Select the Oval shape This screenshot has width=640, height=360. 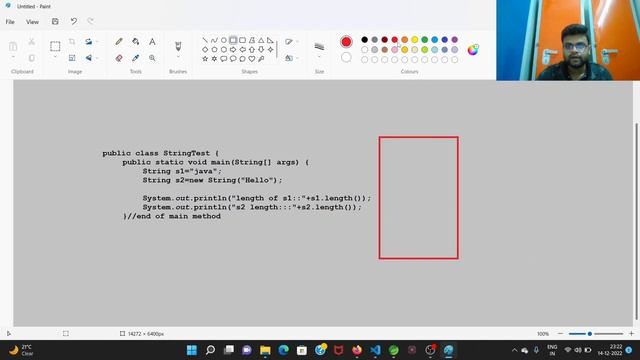click(x=224, y=40)
